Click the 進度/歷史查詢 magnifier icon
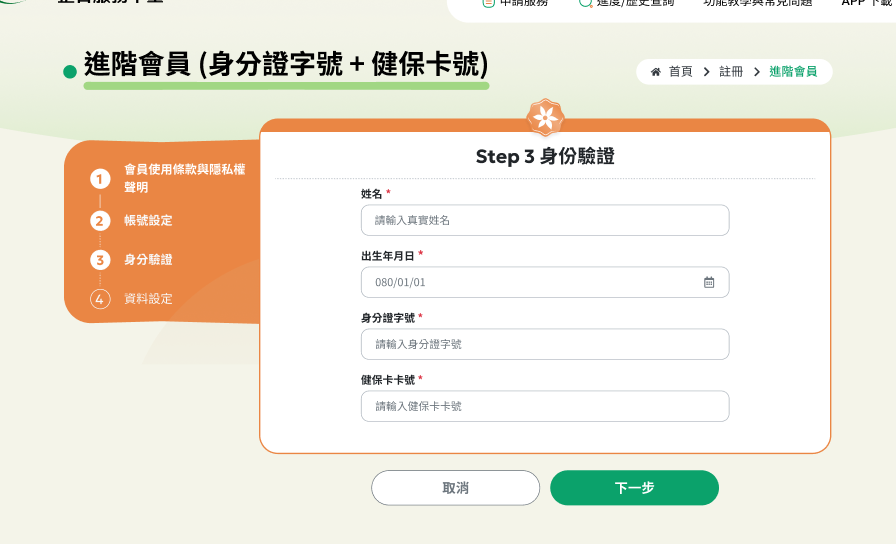This screenshot has height=544, width=896. pos(586,3)
